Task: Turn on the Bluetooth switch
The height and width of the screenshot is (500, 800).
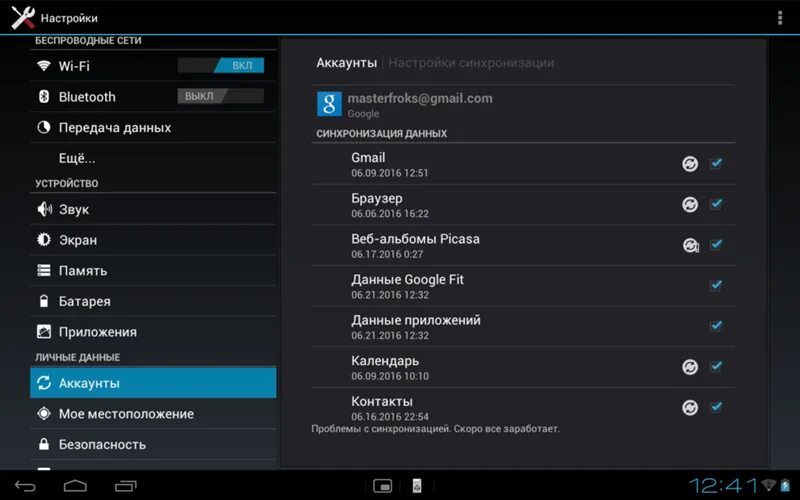Action: [x=221, y=96]
